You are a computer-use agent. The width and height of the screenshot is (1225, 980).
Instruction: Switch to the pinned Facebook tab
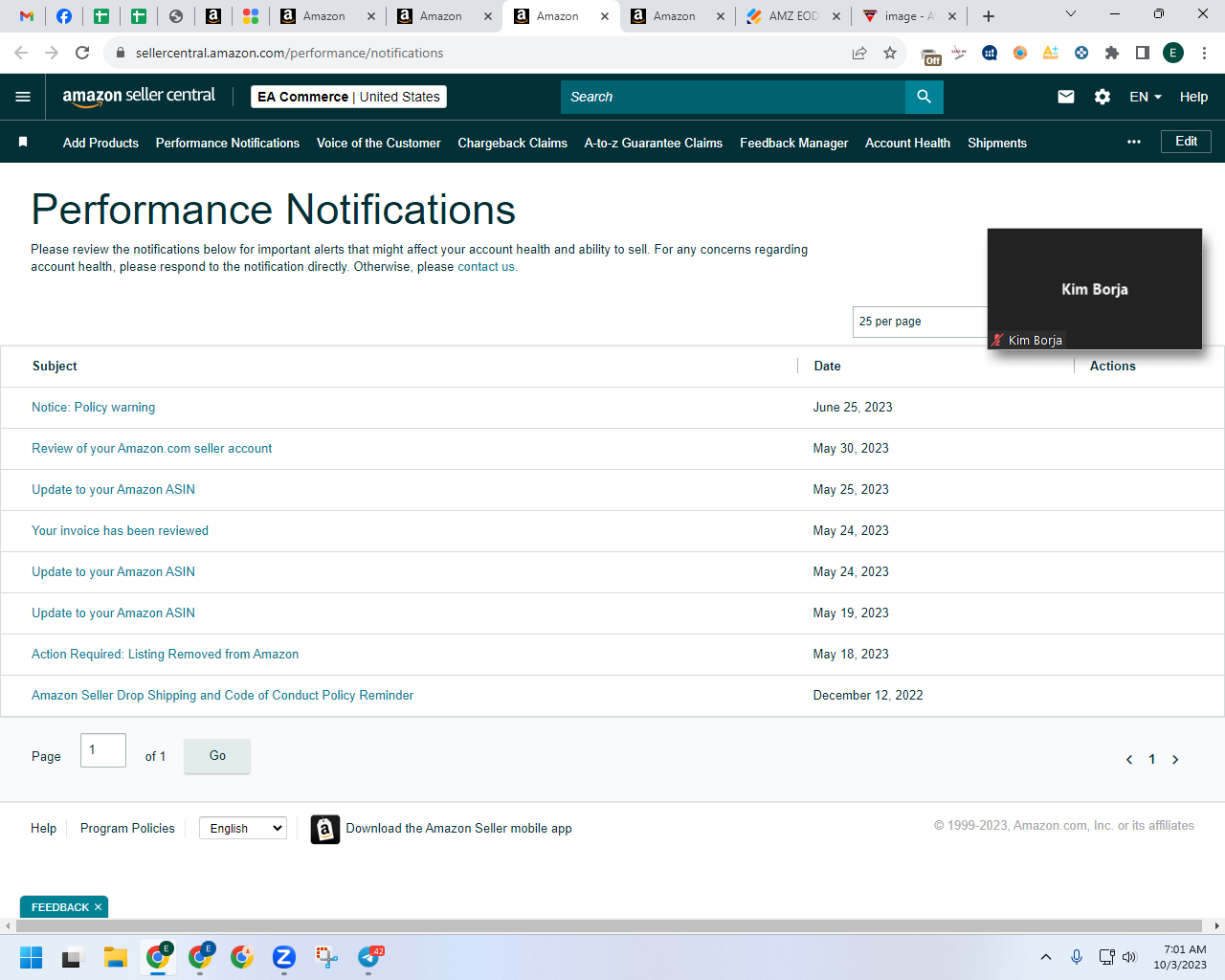(64, 16)
